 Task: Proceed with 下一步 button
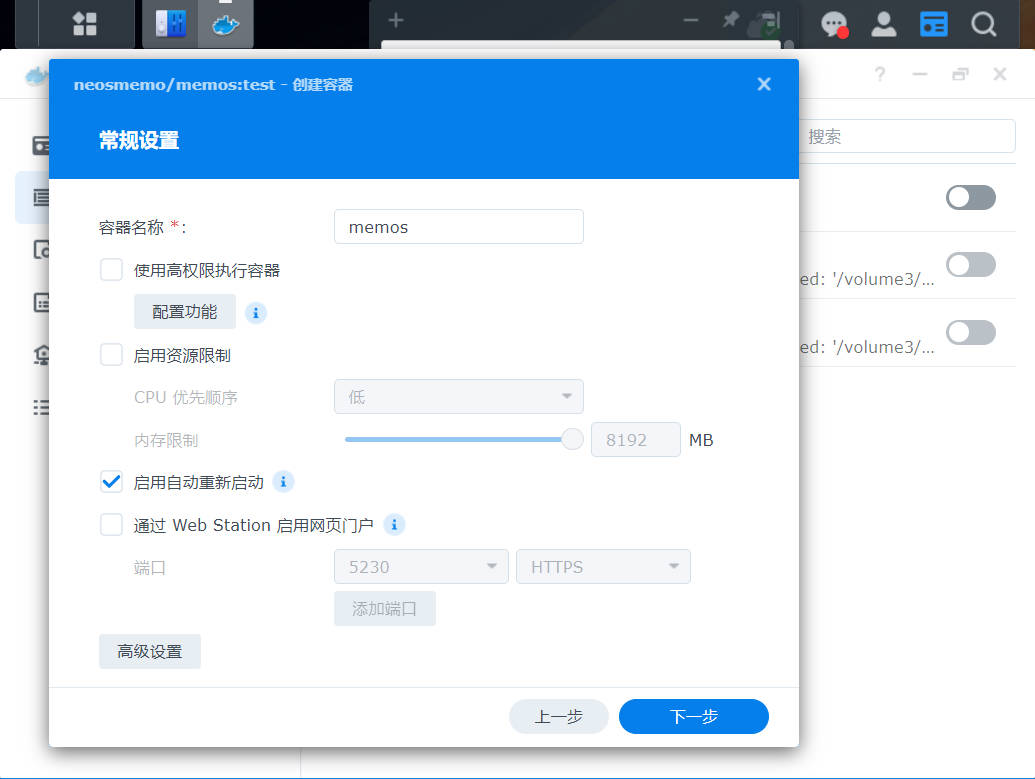tap(694, 716)
